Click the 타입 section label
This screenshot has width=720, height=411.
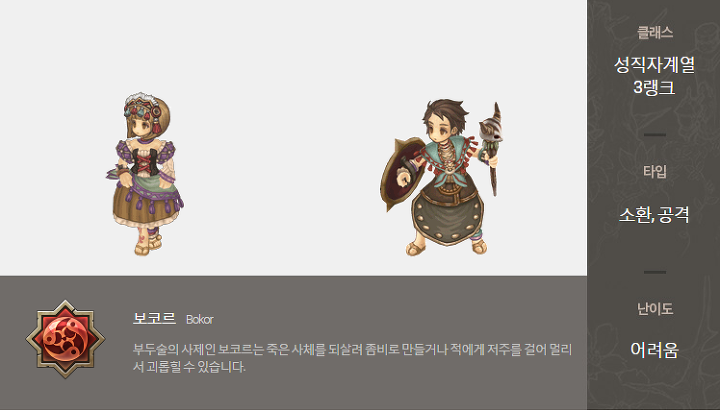(x=655, y=171)
